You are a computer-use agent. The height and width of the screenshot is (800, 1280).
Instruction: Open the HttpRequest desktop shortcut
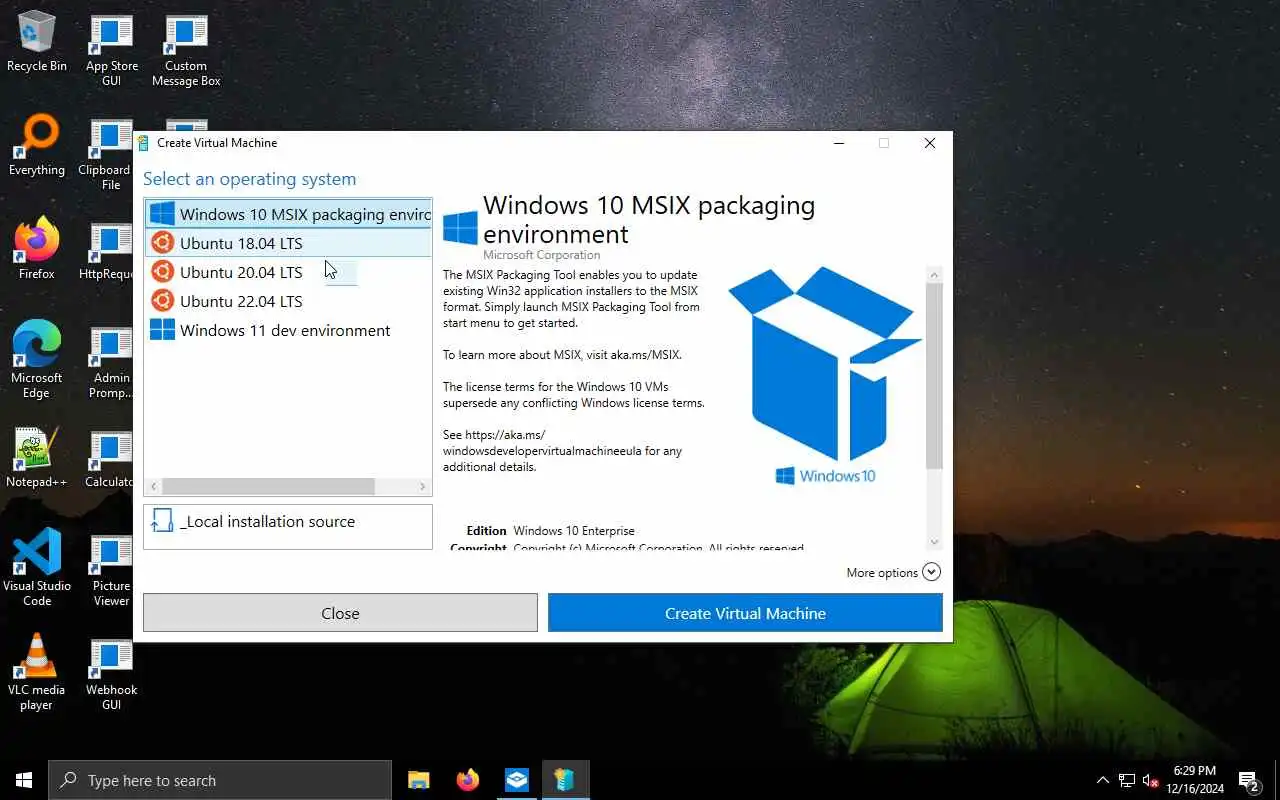(108, 250)
